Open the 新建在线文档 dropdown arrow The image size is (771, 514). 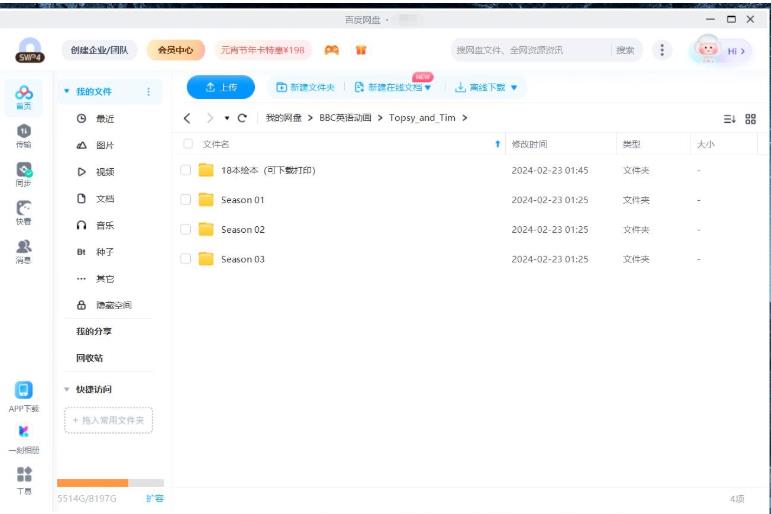(x=428, y=88)
